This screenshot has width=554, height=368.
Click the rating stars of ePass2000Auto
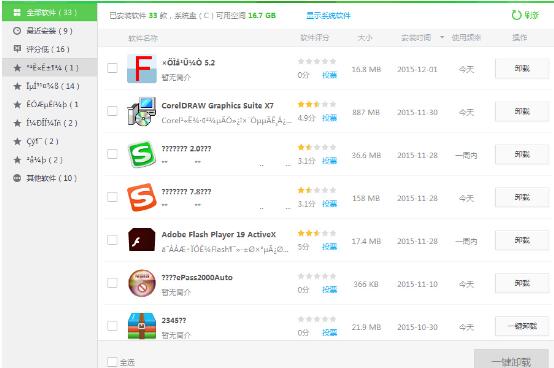pos(317,276)
